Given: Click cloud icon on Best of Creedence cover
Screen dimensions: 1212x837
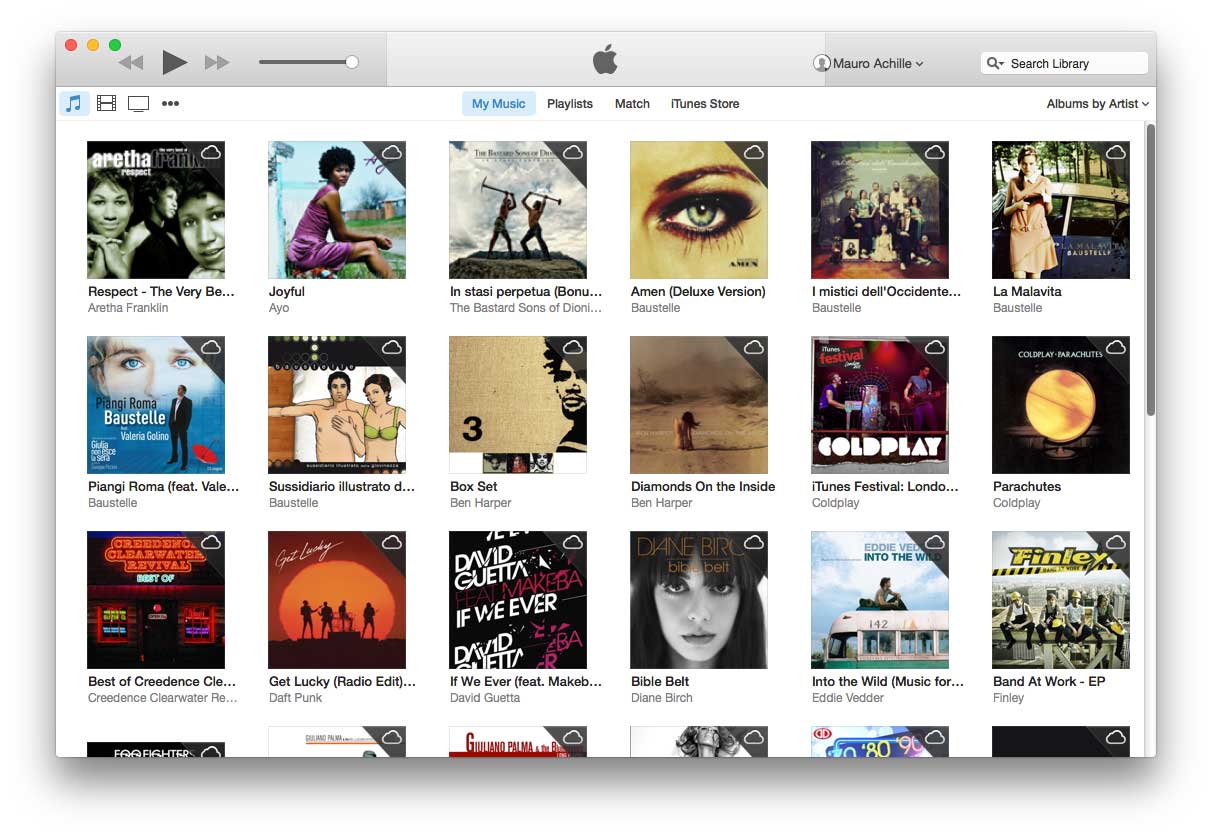Looking at the screenshot, I should [211, 543].
